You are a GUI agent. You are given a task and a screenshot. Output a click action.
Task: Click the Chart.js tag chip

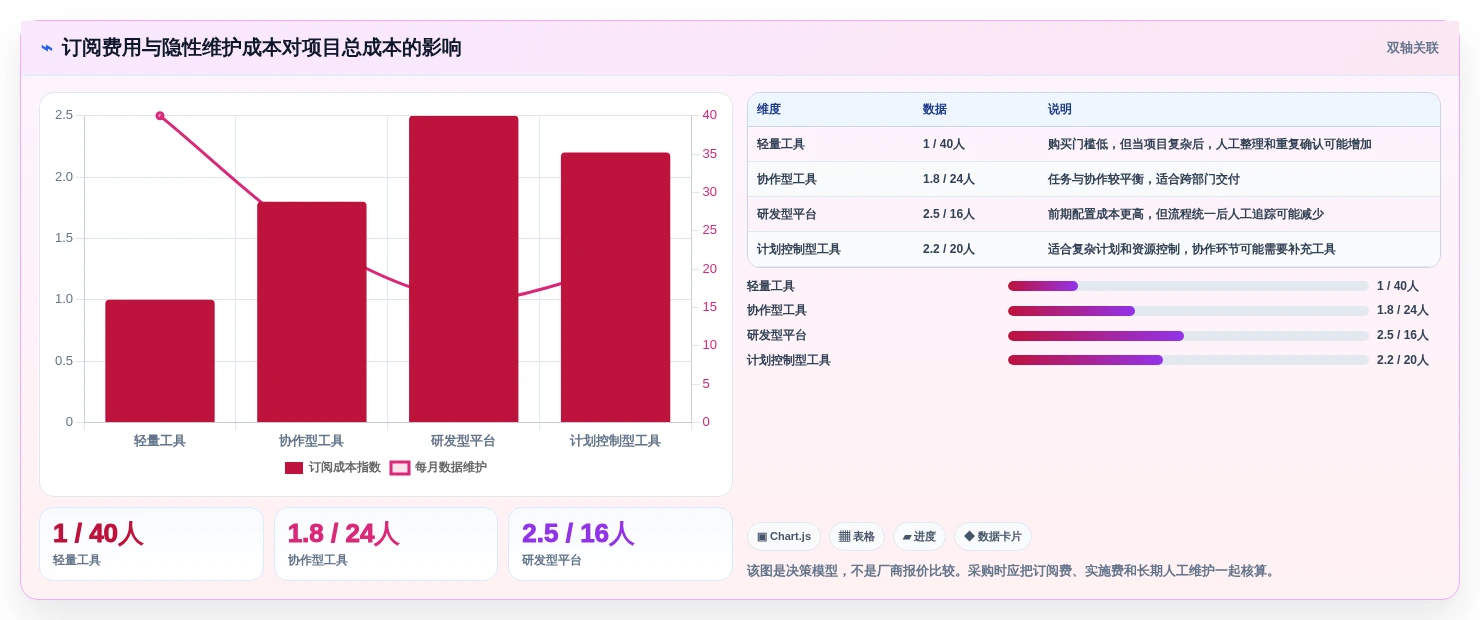tap(784, 537)
